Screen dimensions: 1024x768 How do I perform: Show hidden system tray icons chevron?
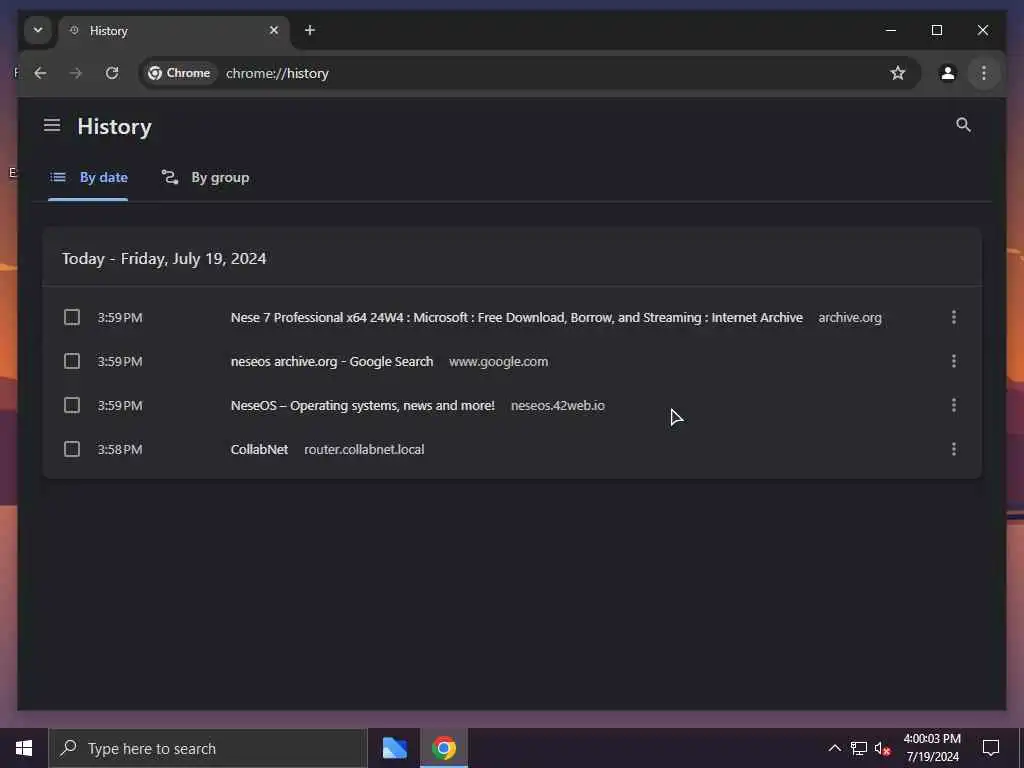tap(835, 748)
